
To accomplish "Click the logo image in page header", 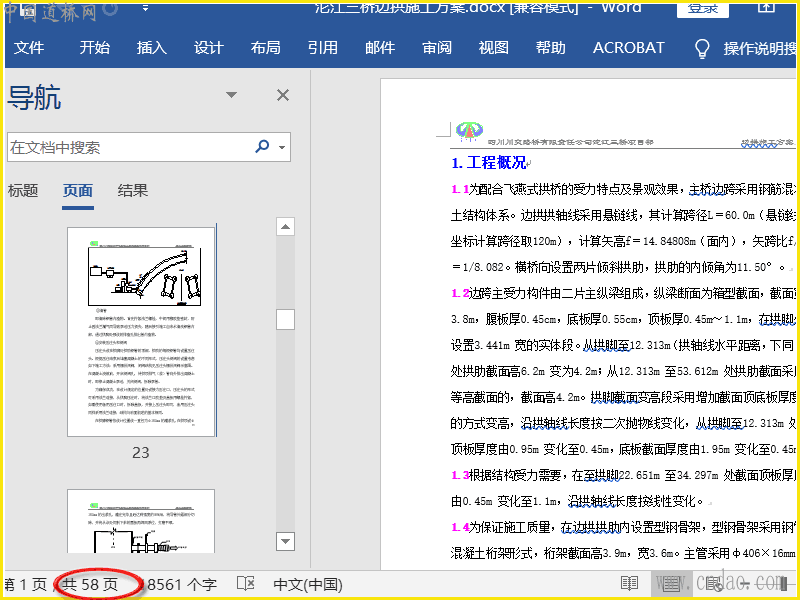I will click(469, 132).
